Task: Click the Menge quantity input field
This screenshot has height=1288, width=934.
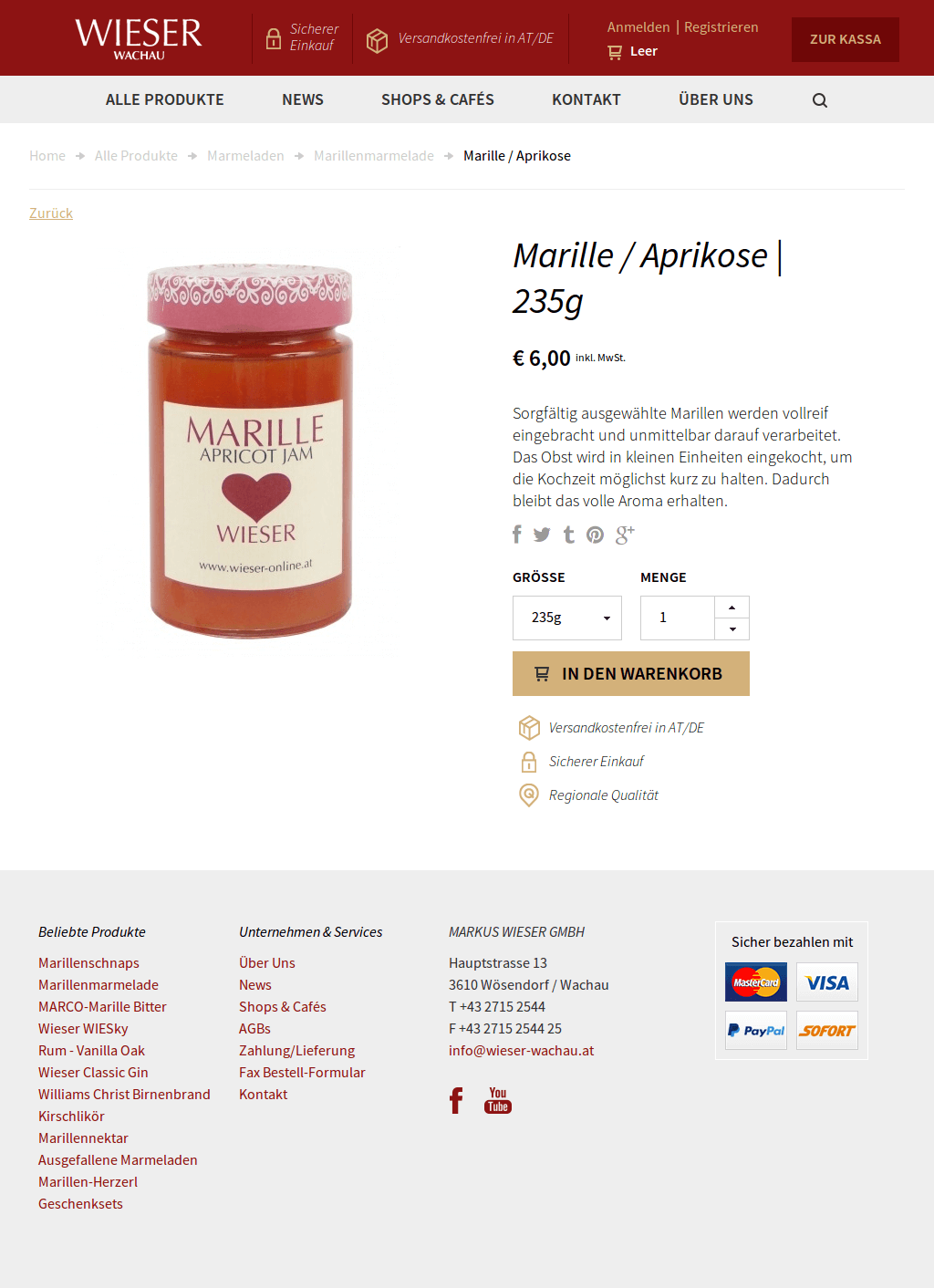Action: (x=678, y=618)
